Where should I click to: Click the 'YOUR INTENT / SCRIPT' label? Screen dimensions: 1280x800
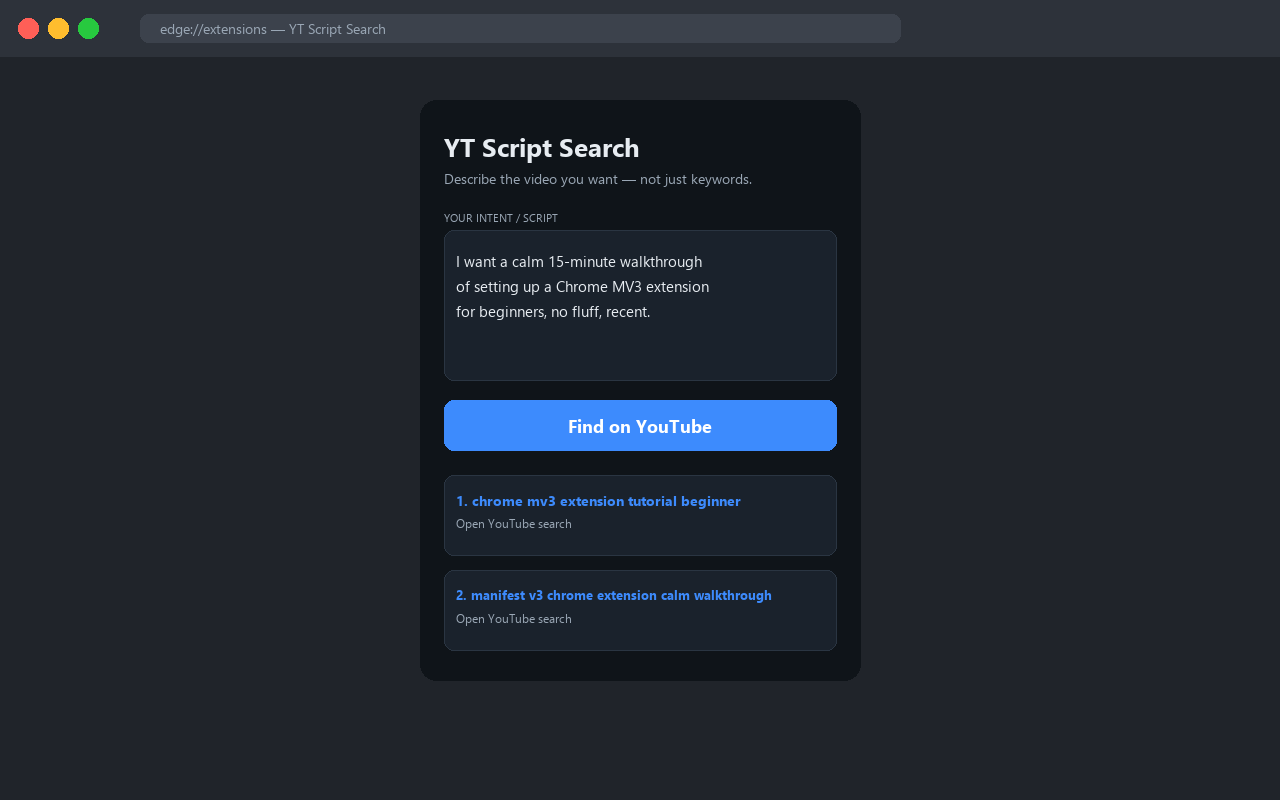pos(501,218)
